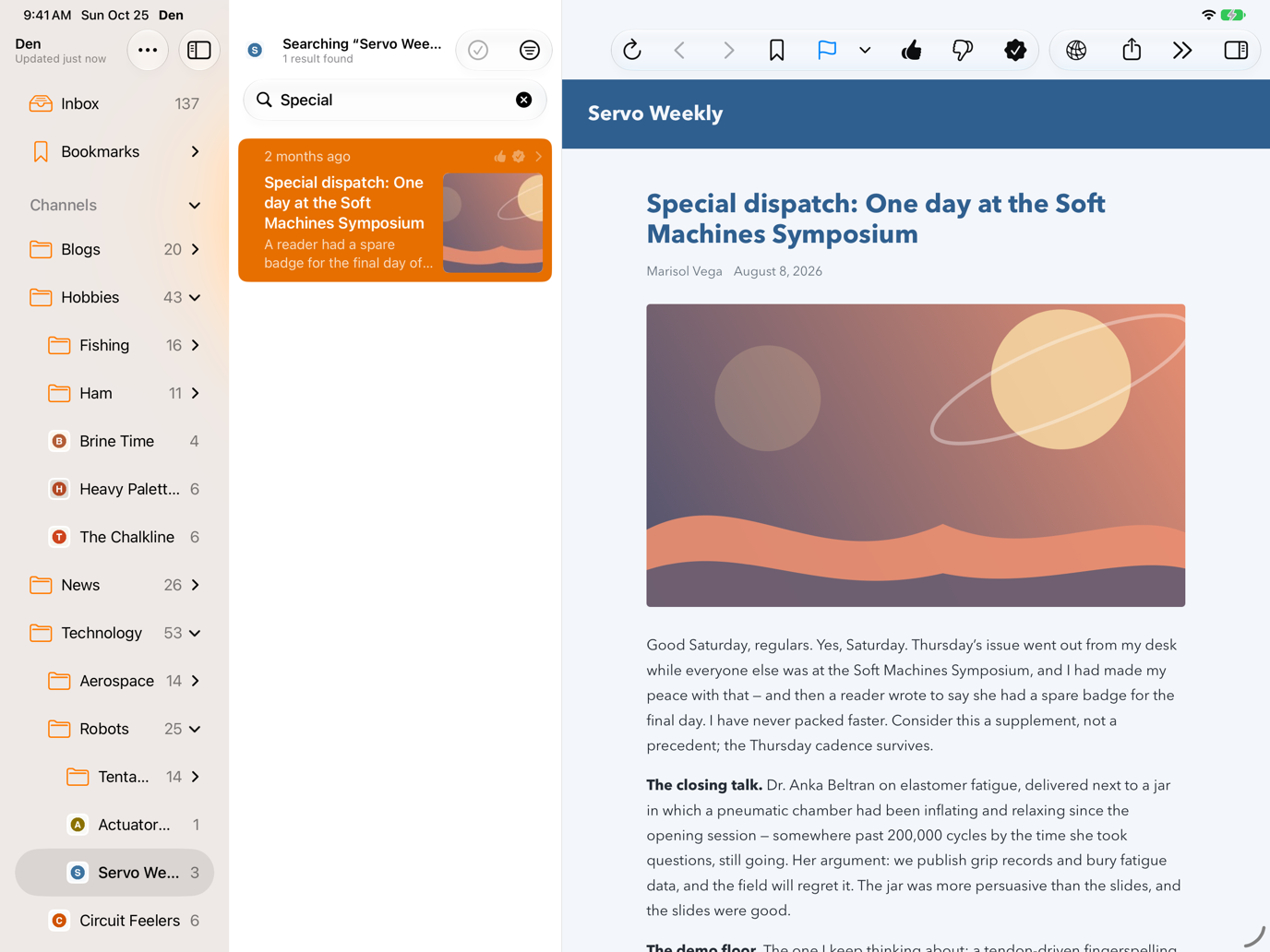Select the Heavy Palette feed

click(114, 489)
